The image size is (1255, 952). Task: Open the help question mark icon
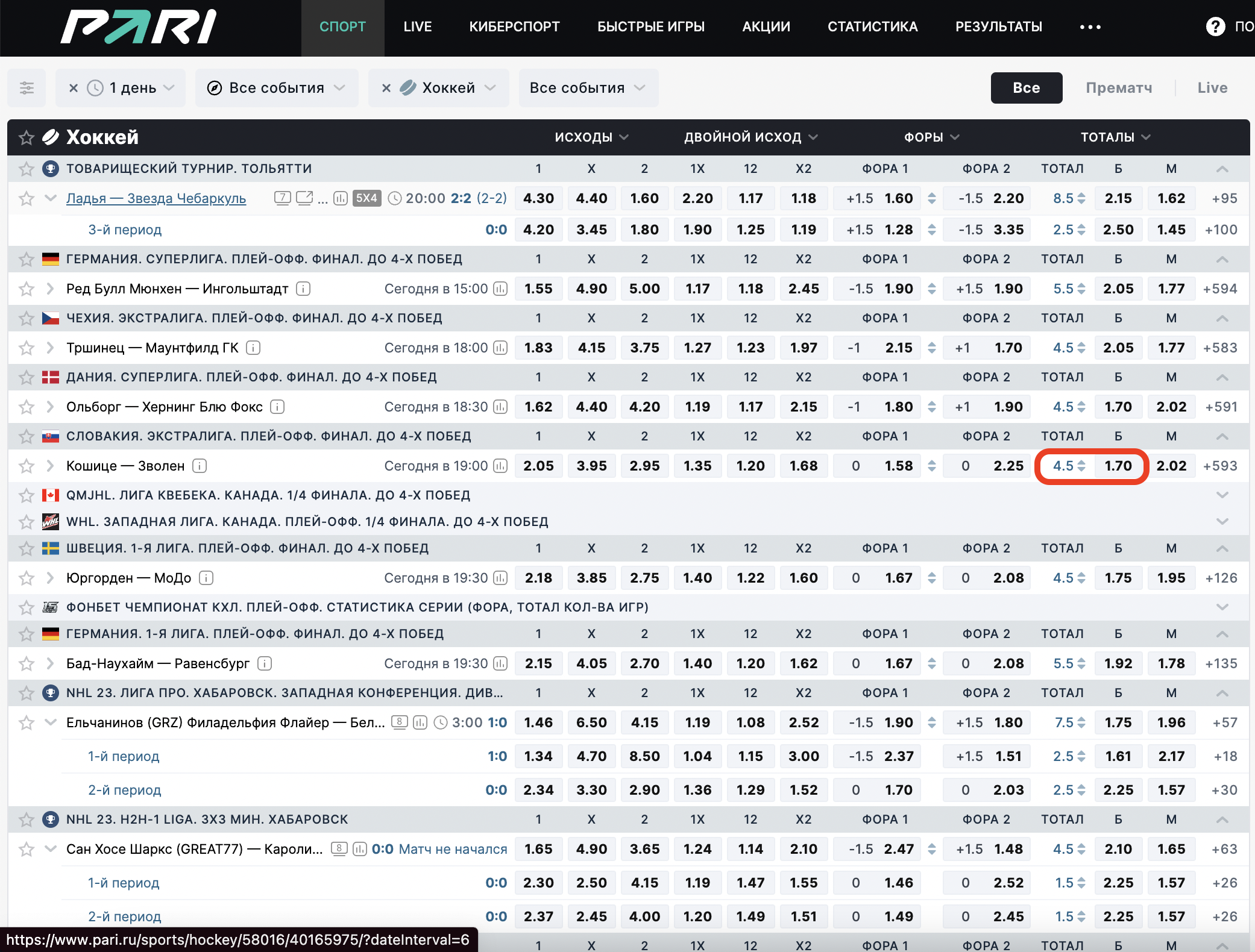(x=1215, y=27)
